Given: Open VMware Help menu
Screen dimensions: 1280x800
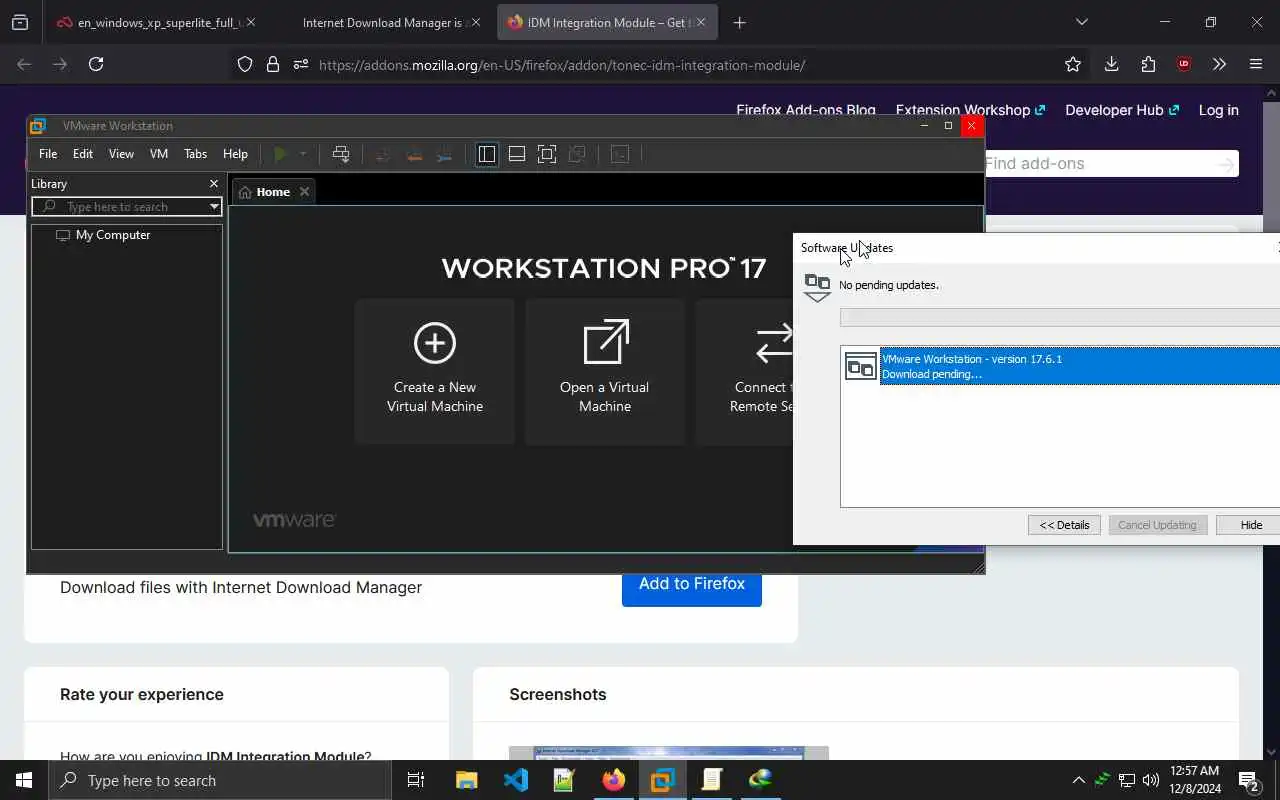Looking at the screenshot, I should 235,154.
